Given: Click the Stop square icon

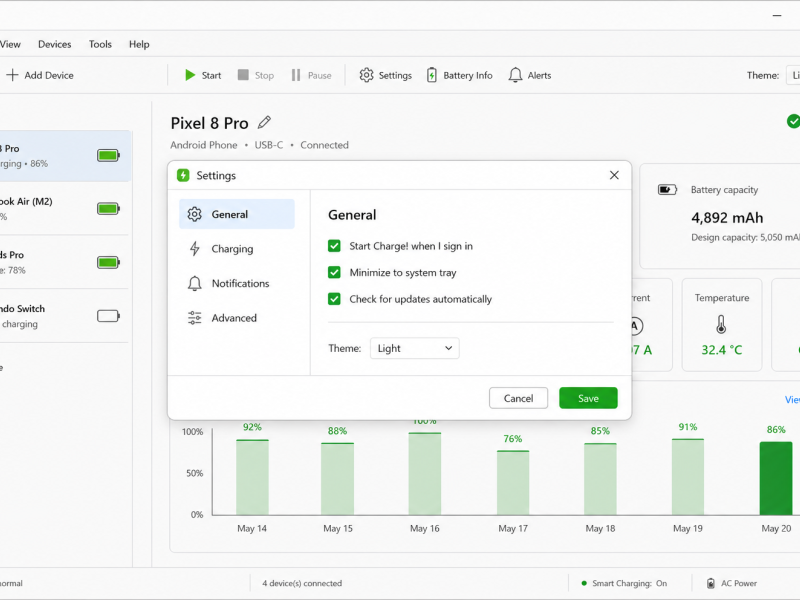Looking at the screenshot, I should point(243,76).
